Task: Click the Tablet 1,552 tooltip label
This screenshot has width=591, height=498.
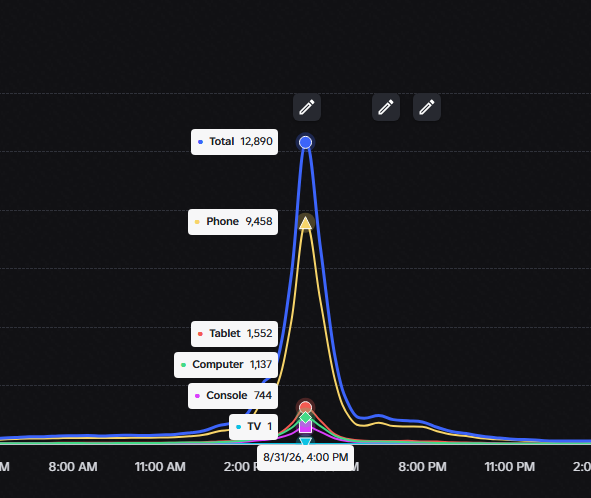Action: click(234, 334)
